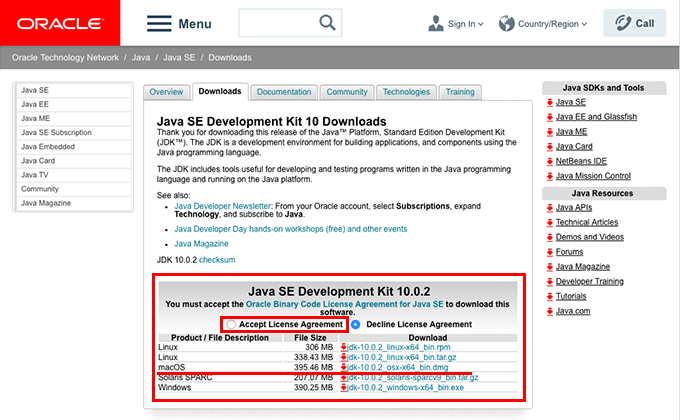Download jdk-10.0.2_osx-x64_bin.dmg
The height and width of the screenshot is (420, 680).
pyautogui.click(x=398, y=368)
